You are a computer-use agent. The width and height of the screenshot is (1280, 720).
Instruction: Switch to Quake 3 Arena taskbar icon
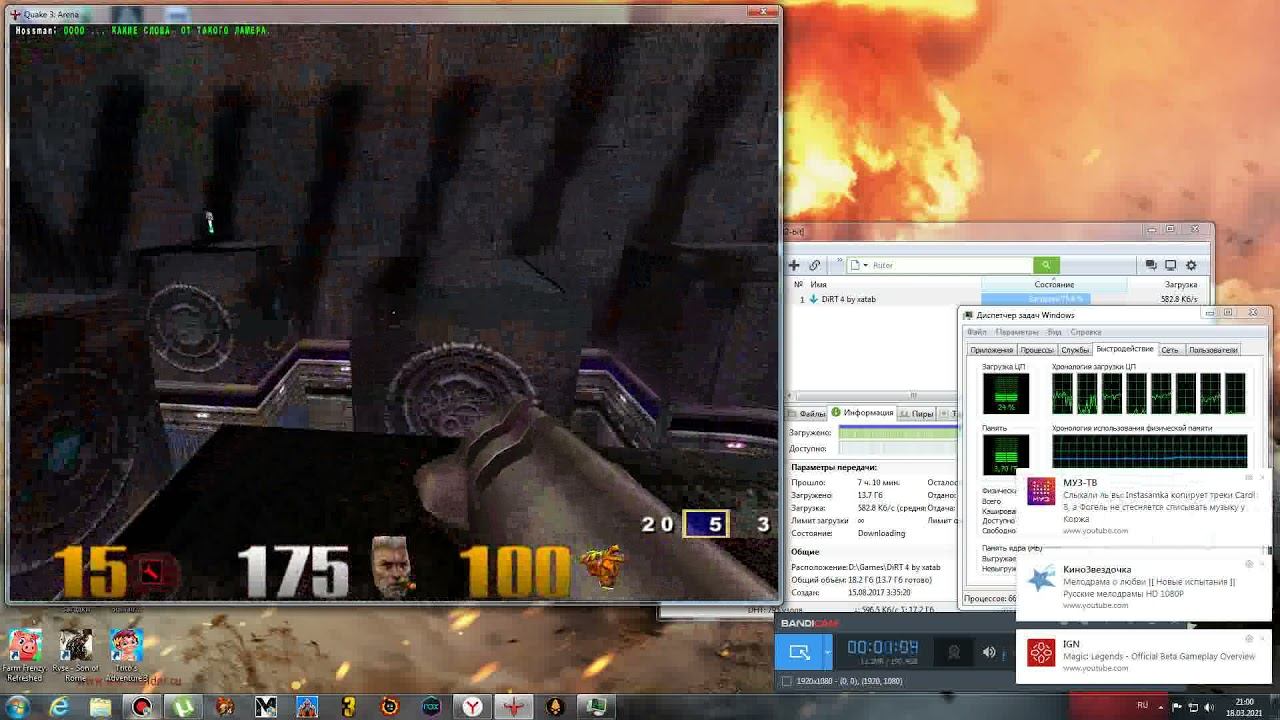tap(514, 707)
